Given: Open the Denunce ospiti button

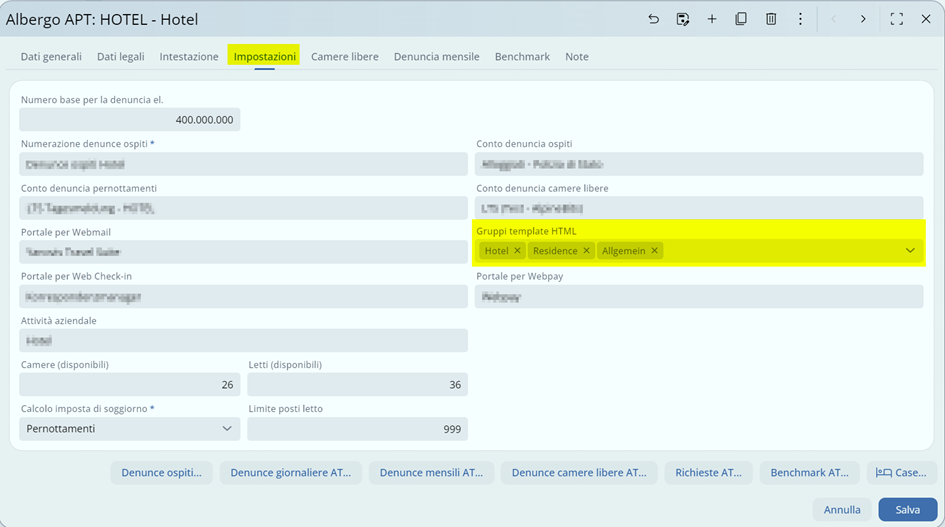Looking at the screenshot, I should tap(161, 473).
